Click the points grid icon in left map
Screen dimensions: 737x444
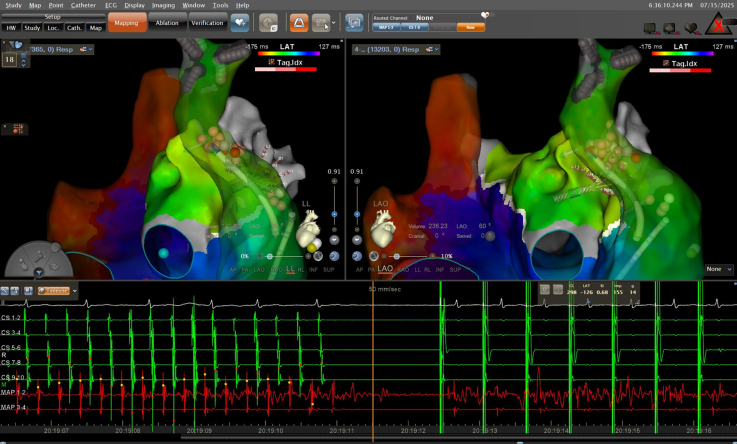[18, 128]
